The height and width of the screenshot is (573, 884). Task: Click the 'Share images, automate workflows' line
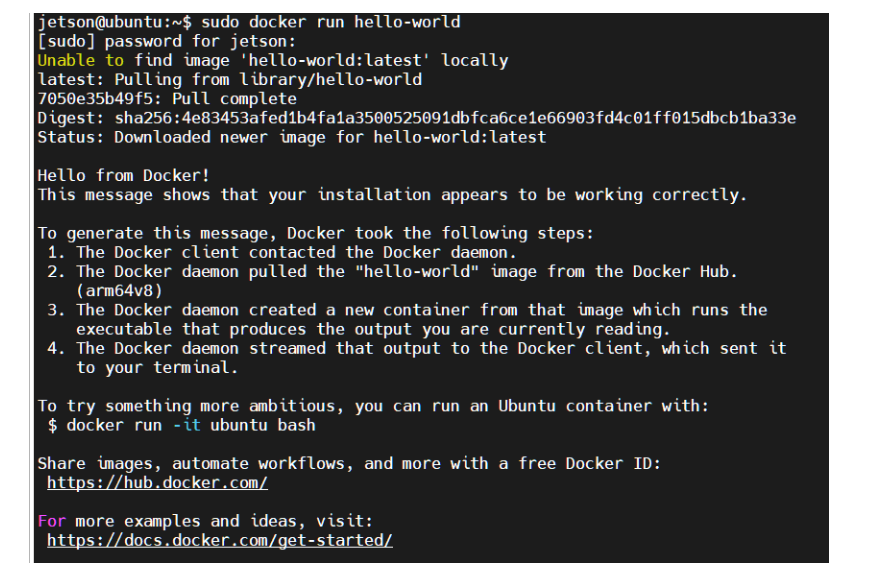coord(349,463)
